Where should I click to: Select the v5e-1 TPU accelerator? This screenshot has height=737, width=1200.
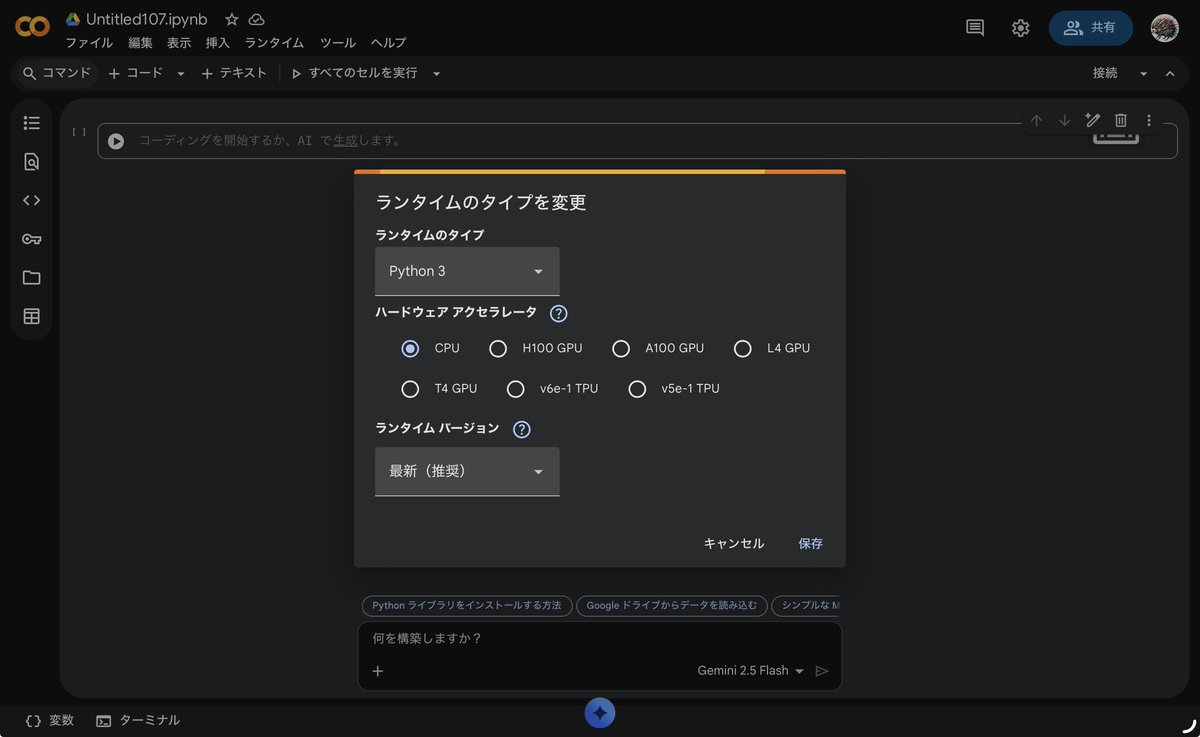coord(637,388)
